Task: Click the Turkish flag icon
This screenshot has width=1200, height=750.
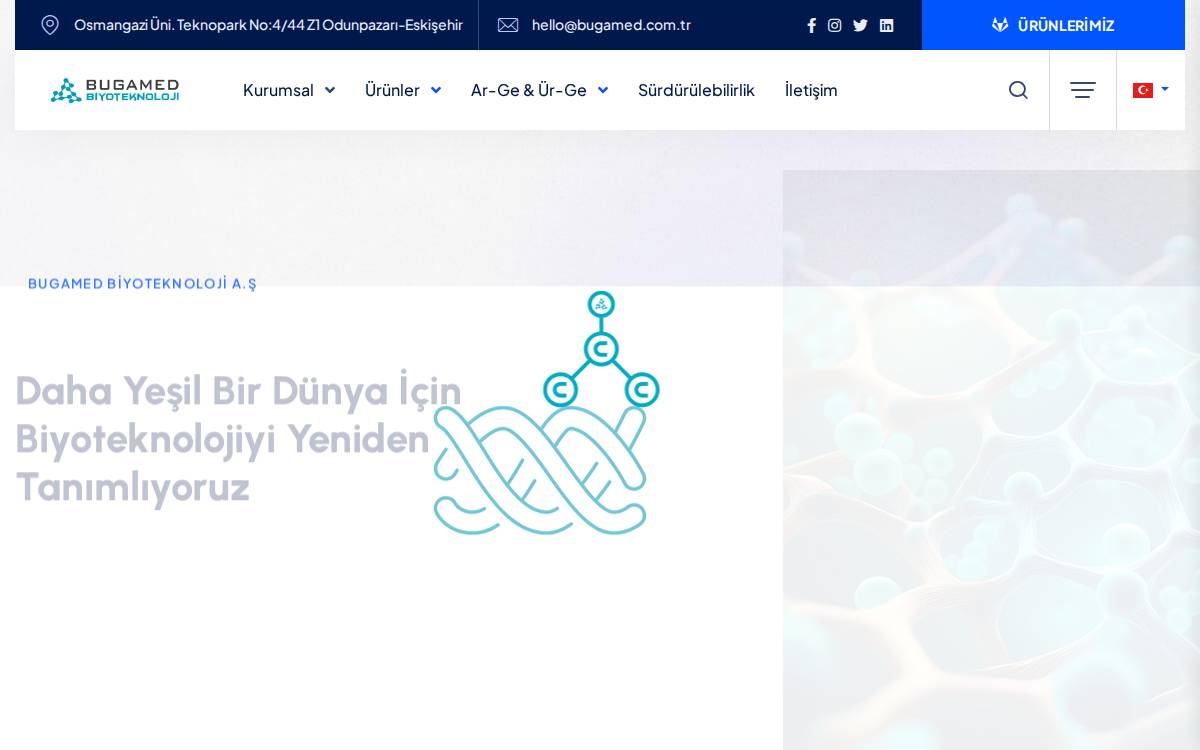Action: [x=1143, y=90]
